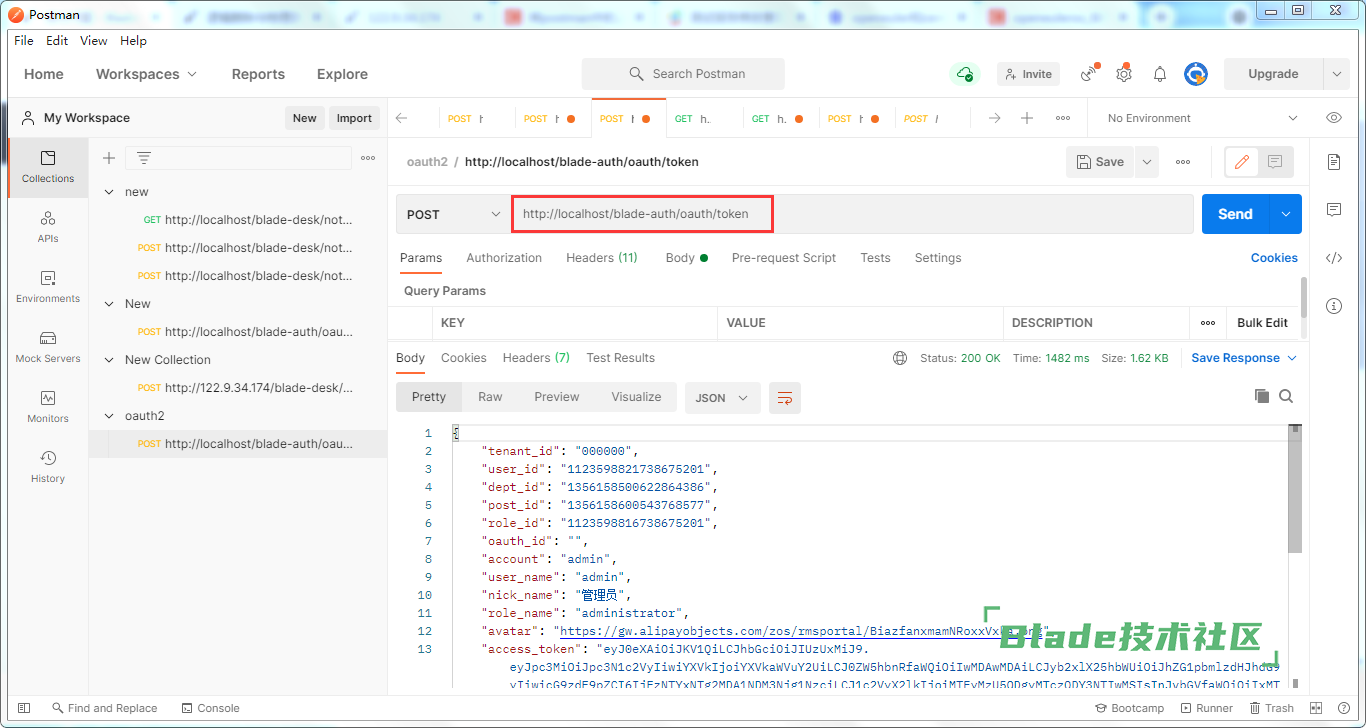The image size is (1366, 728).
Task: Open documentation icon in right sidebar
Action: [x=1334, y=161]
